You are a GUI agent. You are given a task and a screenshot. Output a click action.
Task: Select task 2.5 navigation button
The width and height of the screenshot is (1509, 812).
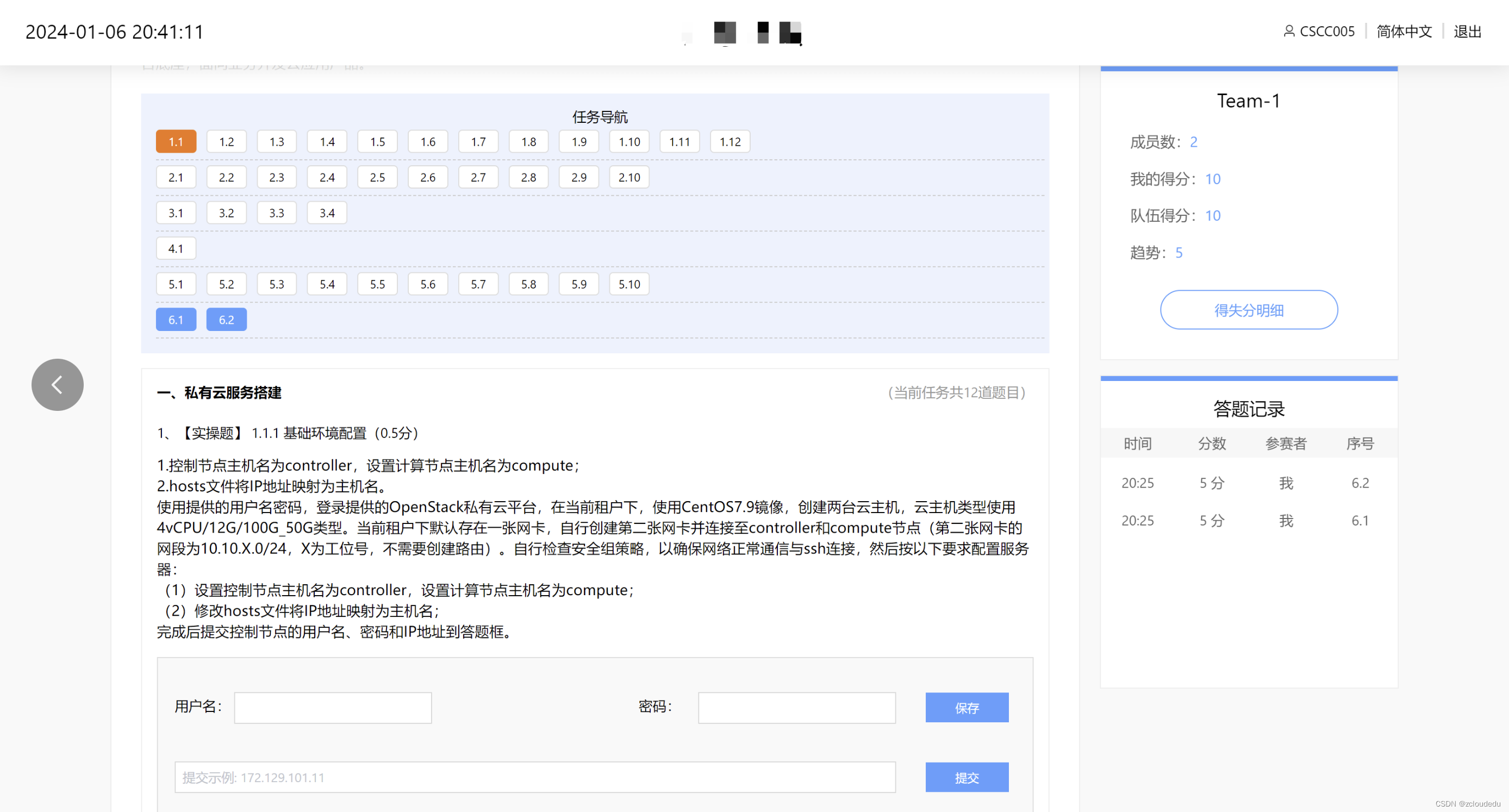pos(377,178)
